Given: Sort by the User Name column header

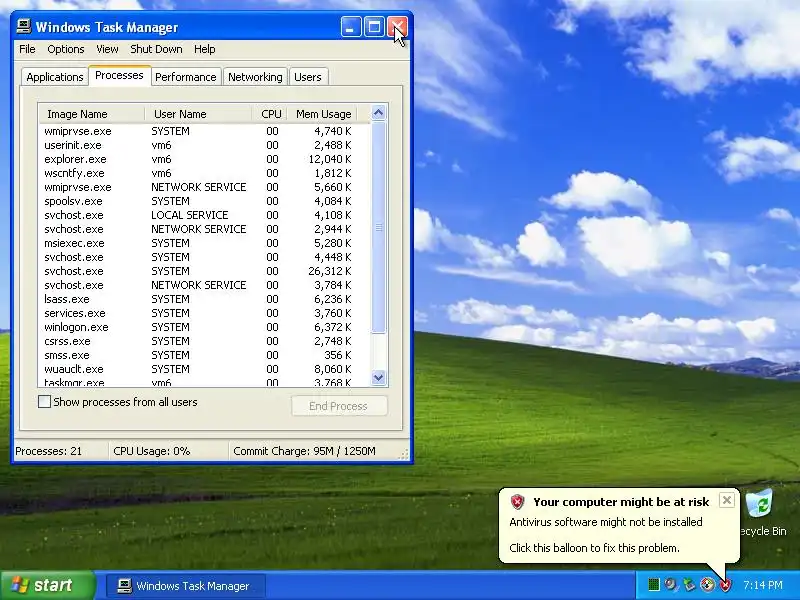Looking at the screenshot, I should click(198, 114).
